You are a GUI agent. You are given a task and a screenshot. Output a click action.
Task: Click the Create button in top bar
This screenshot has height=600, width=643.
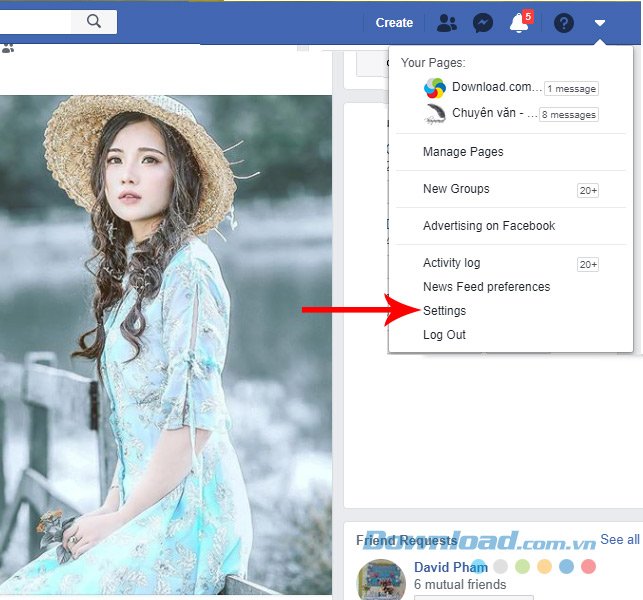394,23
